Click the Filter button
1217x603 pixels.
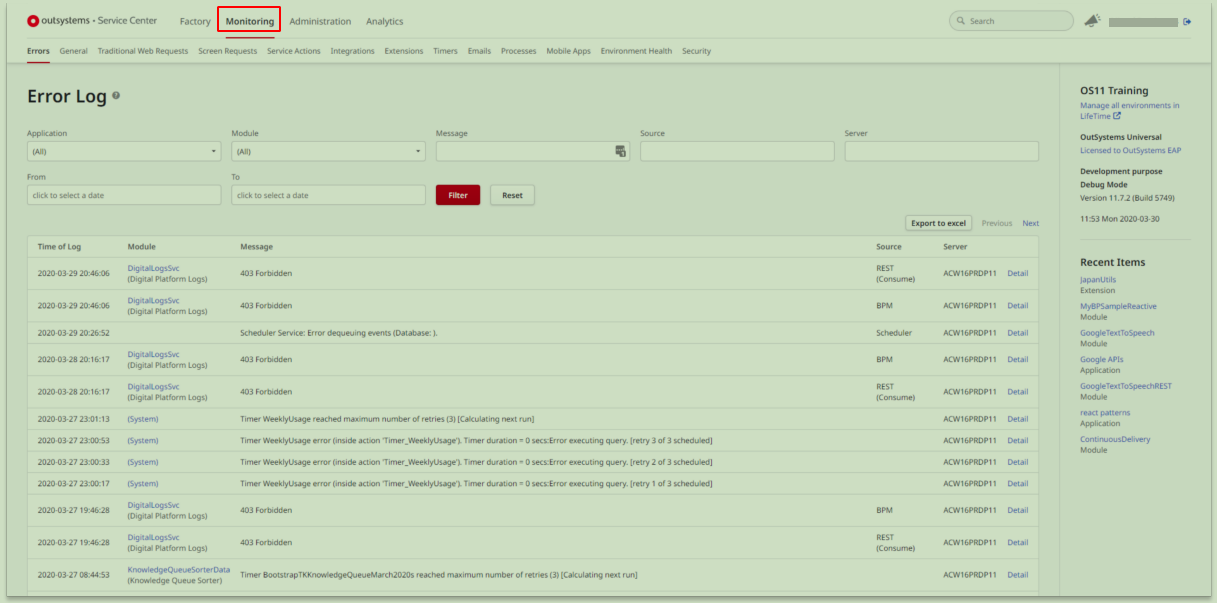[457, 194]
